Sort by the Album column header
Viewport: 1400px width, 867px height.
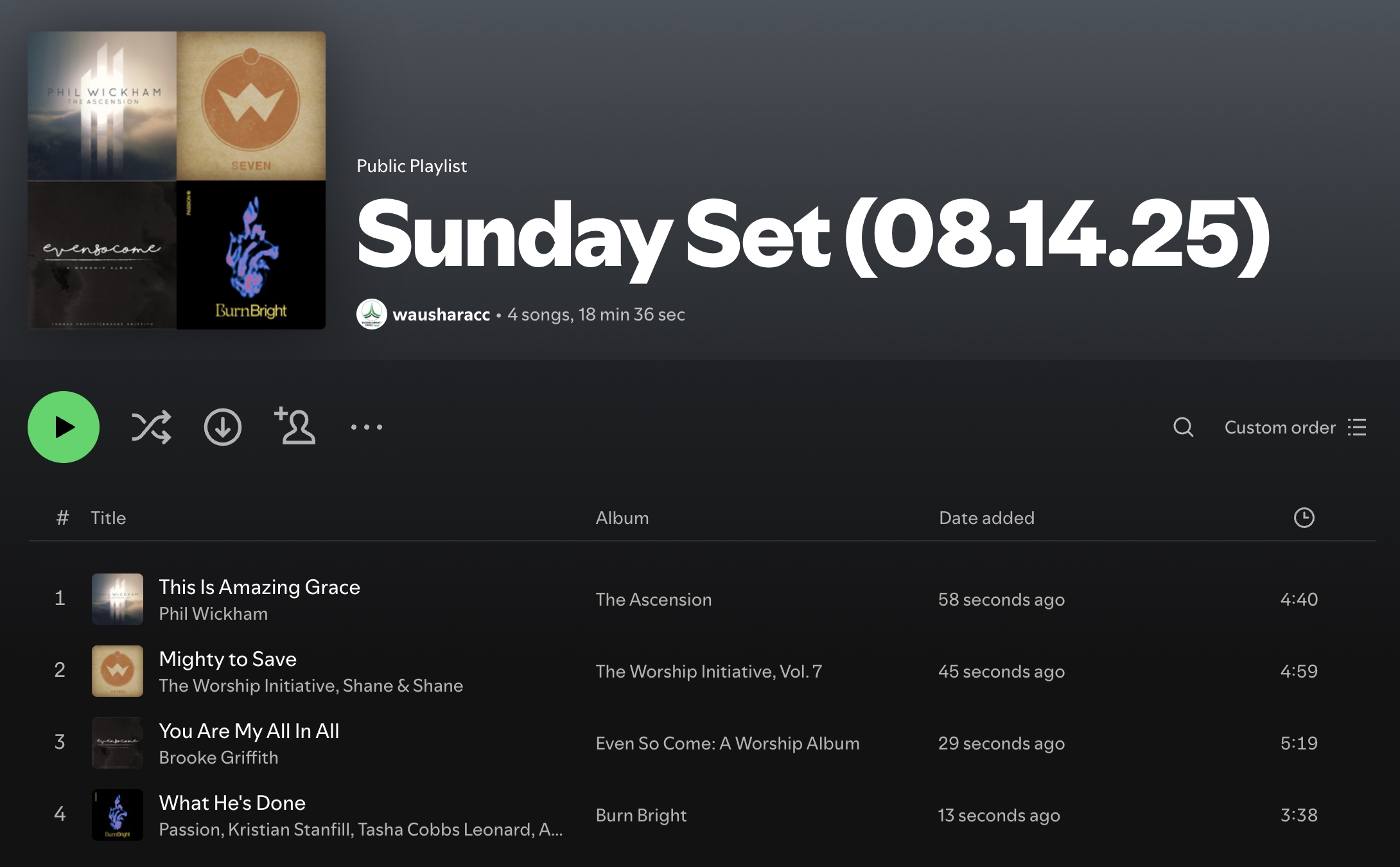[622, 518]
